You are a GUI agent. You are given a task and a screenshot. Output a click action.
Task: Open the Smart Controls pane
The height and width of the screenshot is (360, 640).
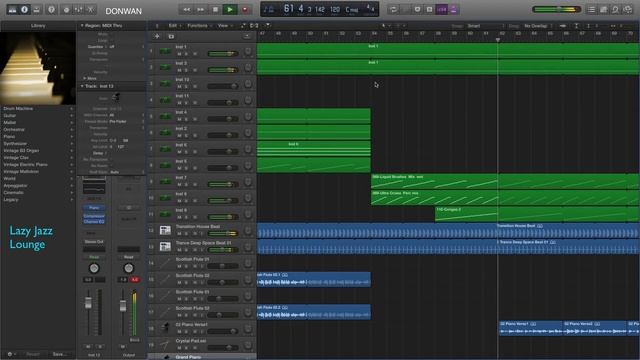tap(66, 10)
